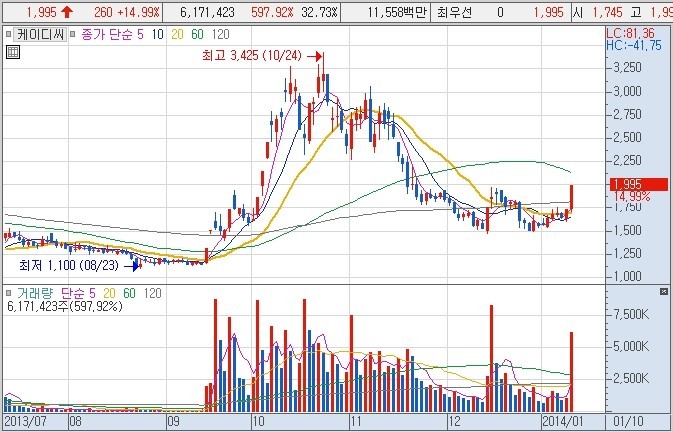Select the price 10-day moving average label
Viewport: 673px width, 432px height.
click(158, 34)
